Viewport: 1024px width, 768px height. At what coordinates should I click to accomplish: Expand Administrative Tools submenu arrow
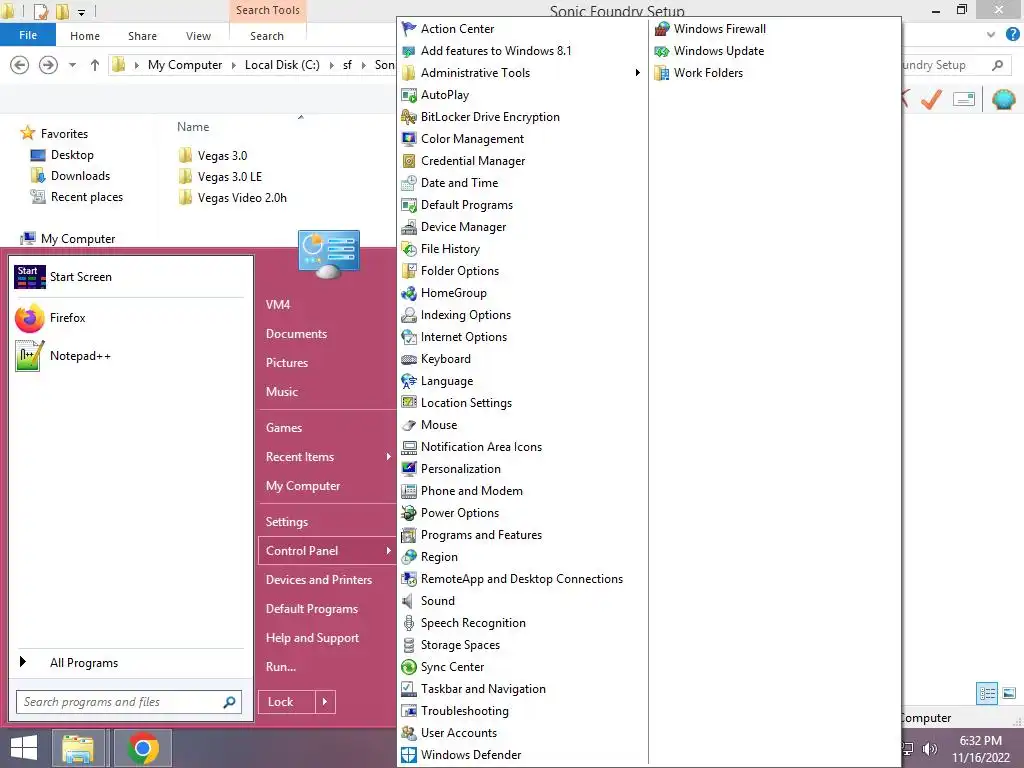pyautogui.click(x=637, y=72)
